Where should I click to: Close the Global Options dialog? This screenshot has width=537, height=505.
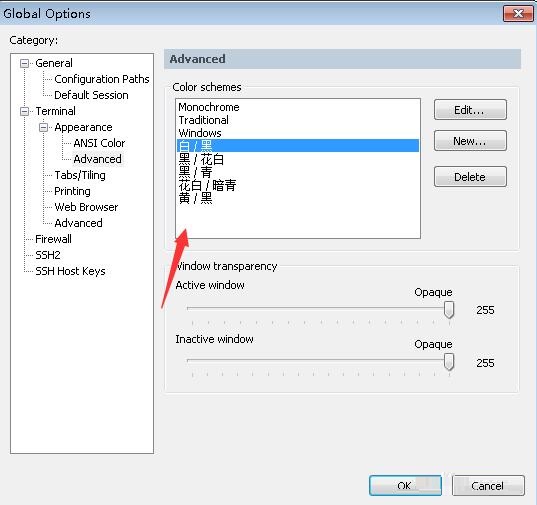(518, 14)
